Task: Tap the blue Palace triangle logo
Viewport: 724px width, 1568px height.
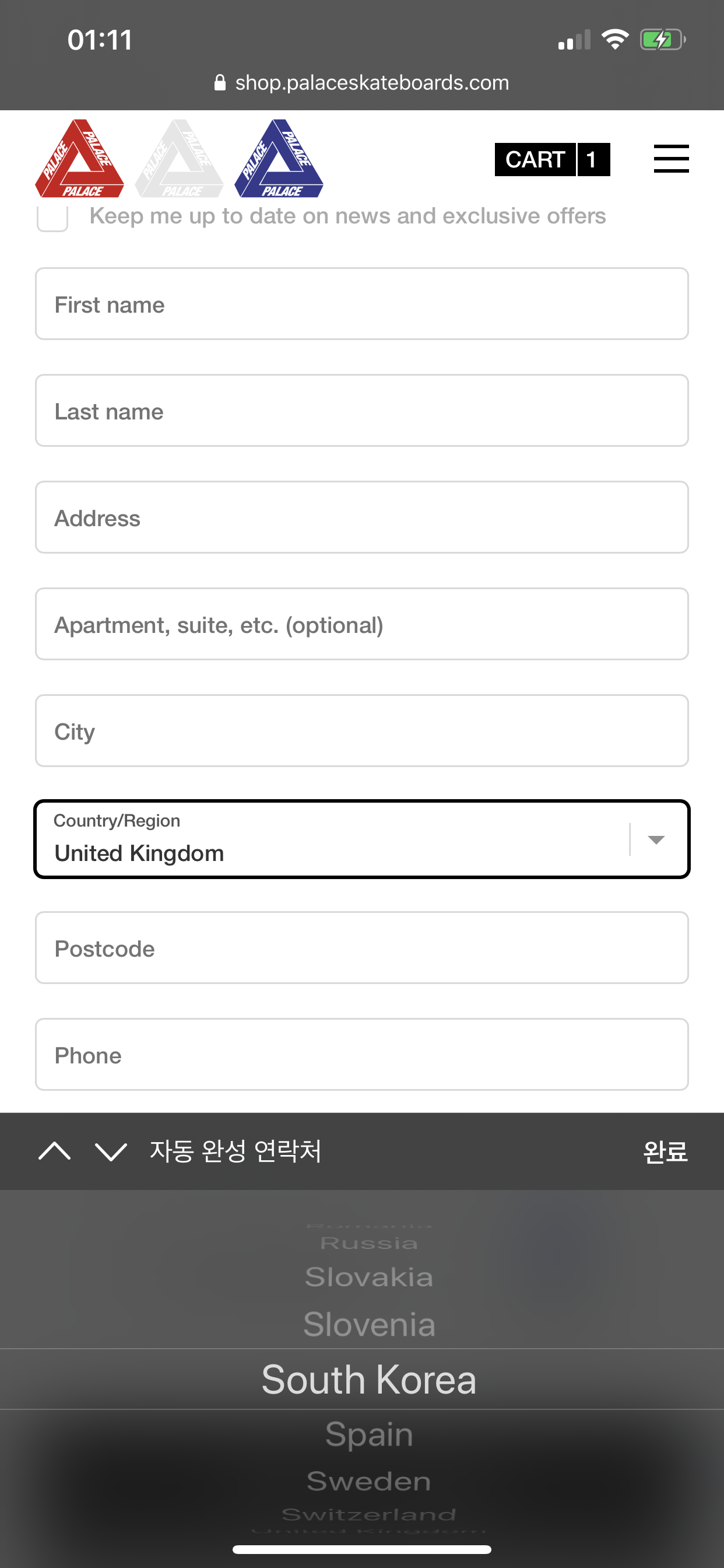Action: (279, 159)
